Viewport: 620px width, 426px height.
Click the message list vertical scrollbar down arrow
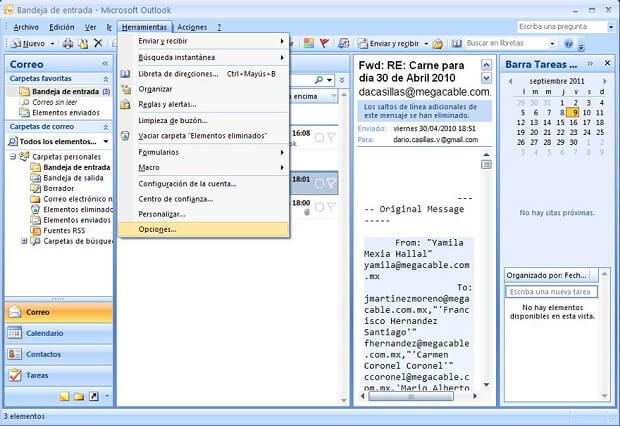click(344, 400)
